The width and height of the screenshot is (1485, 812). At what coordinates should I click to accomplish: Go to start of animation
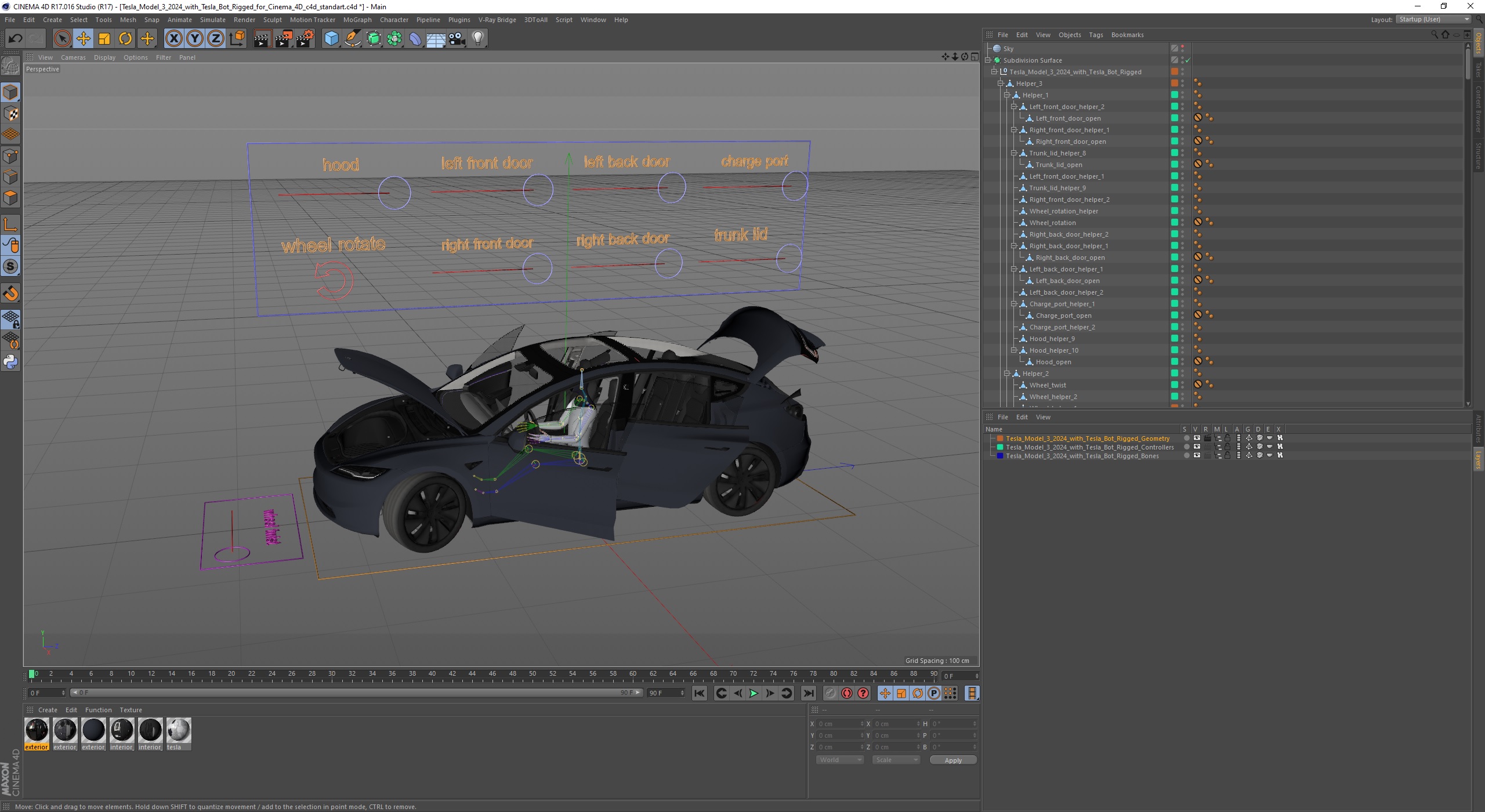pyautogui.click(x=700, y=693)
